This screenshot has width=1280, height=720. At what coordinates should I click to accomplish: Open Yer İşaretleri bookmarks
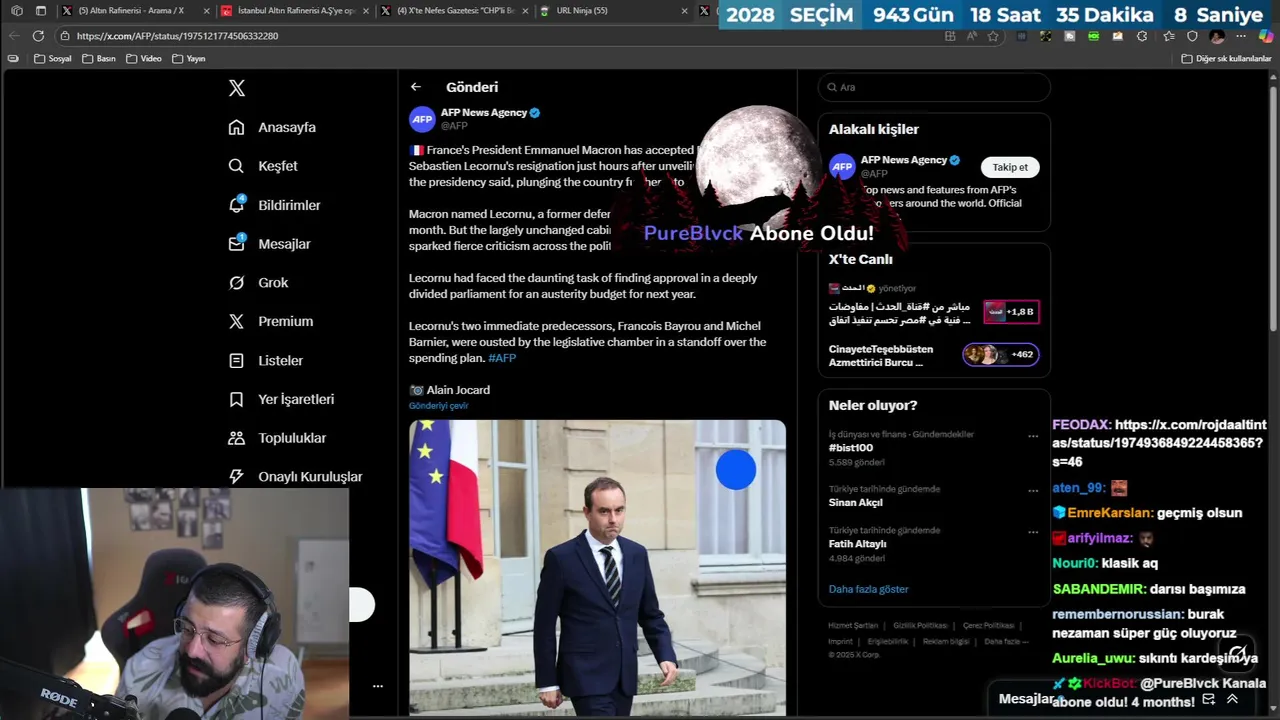click(281, 399)
